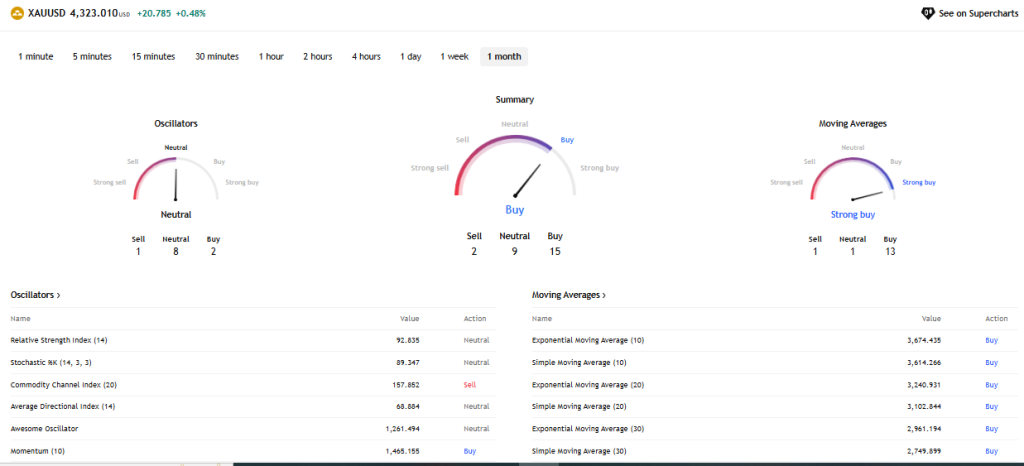
Task: Click the Summary Neutral count 9
Action: click(x=515, y=251)
